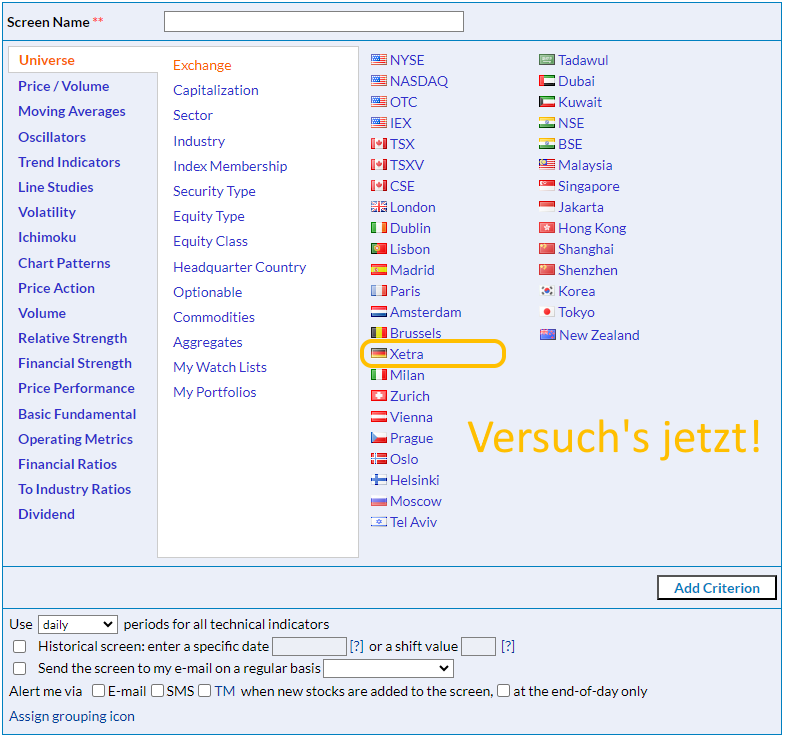
Task: Check the end-of-day only checkbox
Action: [504, 691]
